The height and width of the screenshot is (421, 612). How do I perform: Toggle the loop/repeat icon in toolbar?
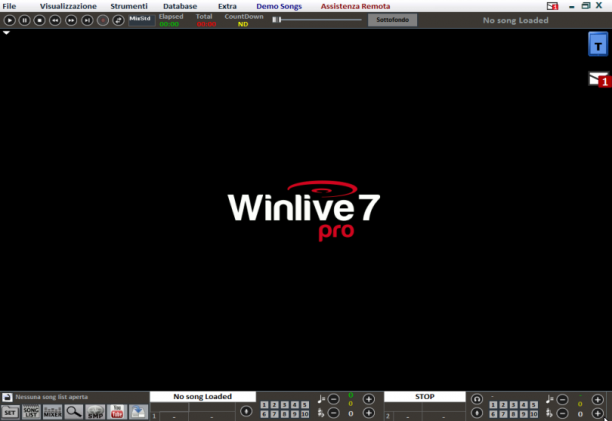click(x=118, y=20)
